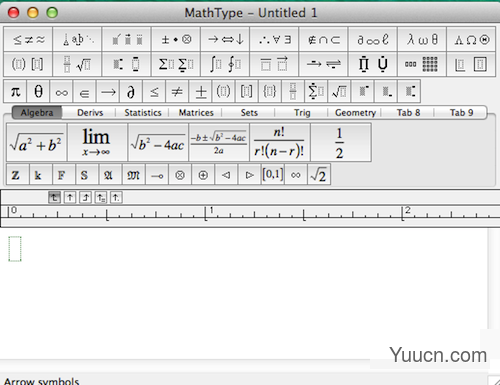Screen dimensions: 500x385
Task: Insert limit as x approaches infinity
Action: [97, 142]
